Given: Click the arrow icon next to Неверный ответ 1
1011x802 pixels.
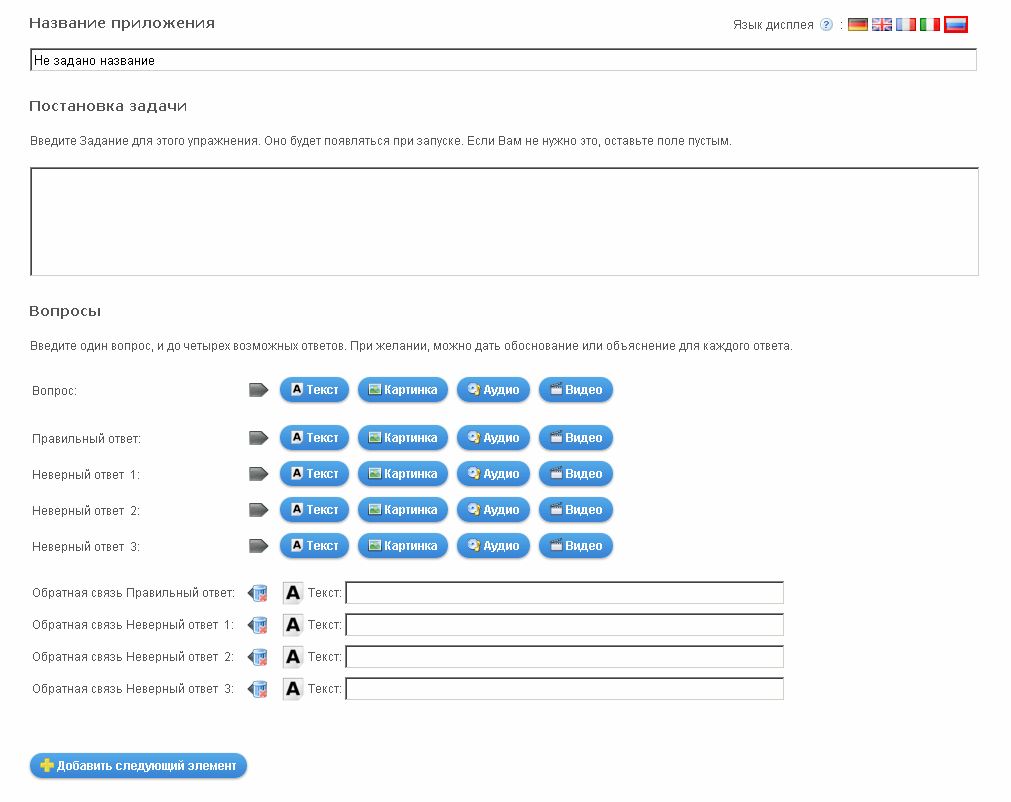Looking at the screenshot, I should coord(259,474).
